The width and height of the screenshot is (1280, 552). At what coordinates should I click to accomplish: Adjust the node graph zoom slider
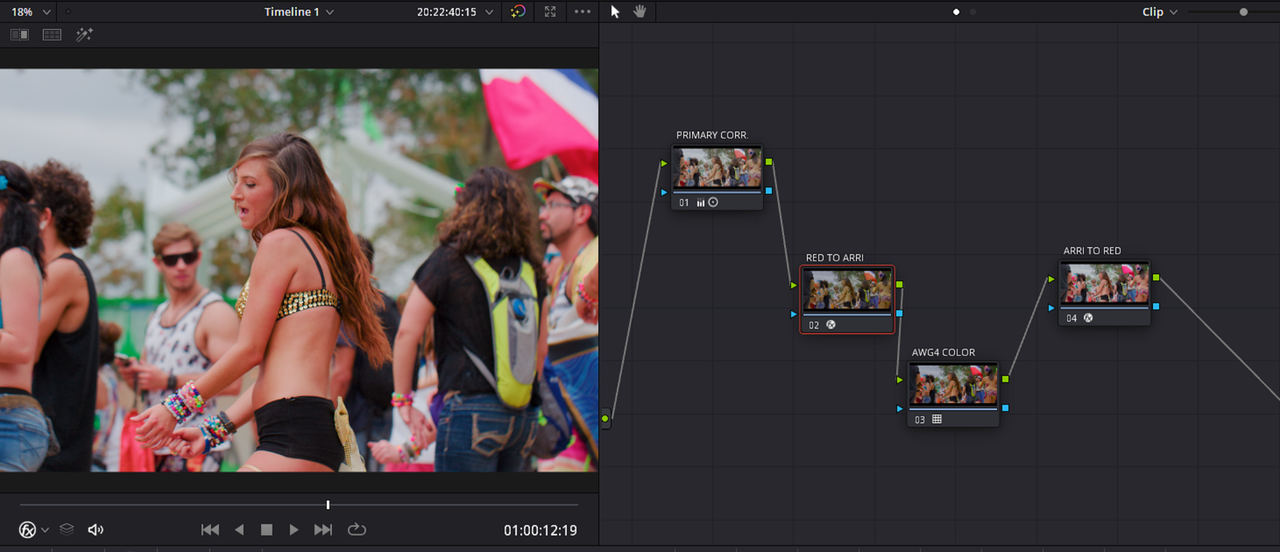click(1243, 12)
